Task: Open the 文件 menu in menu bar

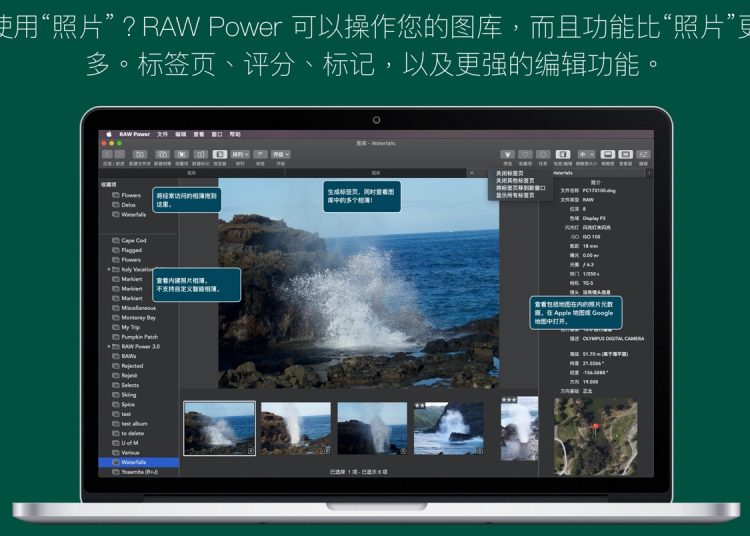Action: [x=162, y=133]
